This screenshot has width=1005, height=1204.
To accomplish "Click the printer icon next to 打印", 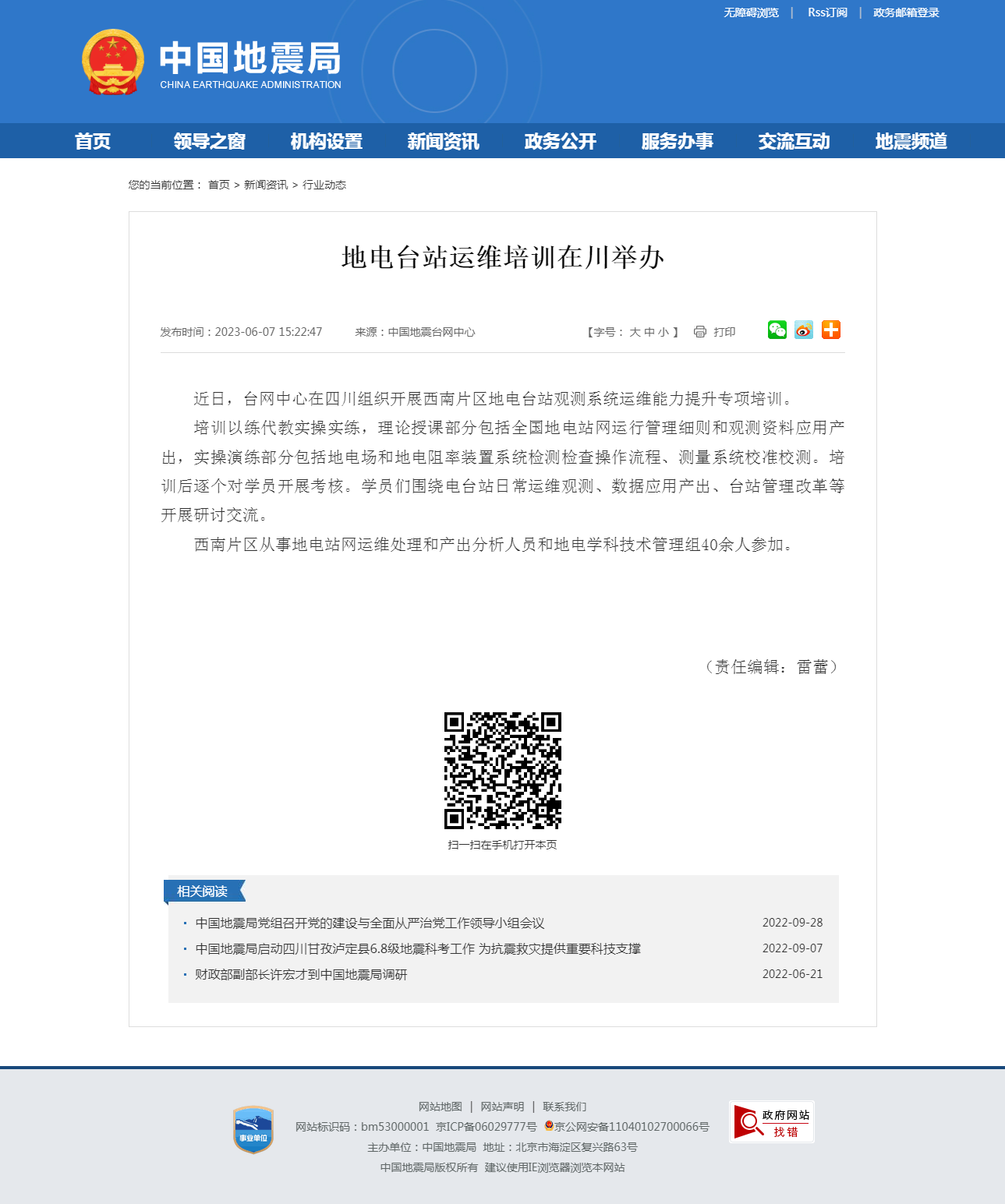I will [700, 331].
